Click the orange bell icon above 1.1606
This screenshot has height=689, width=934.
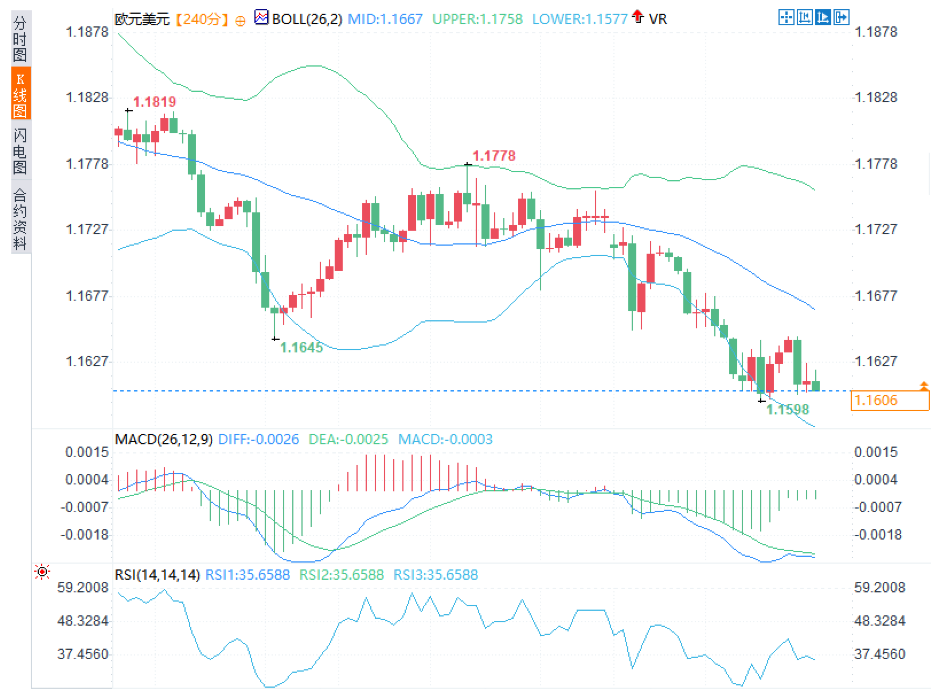[924, 385]
